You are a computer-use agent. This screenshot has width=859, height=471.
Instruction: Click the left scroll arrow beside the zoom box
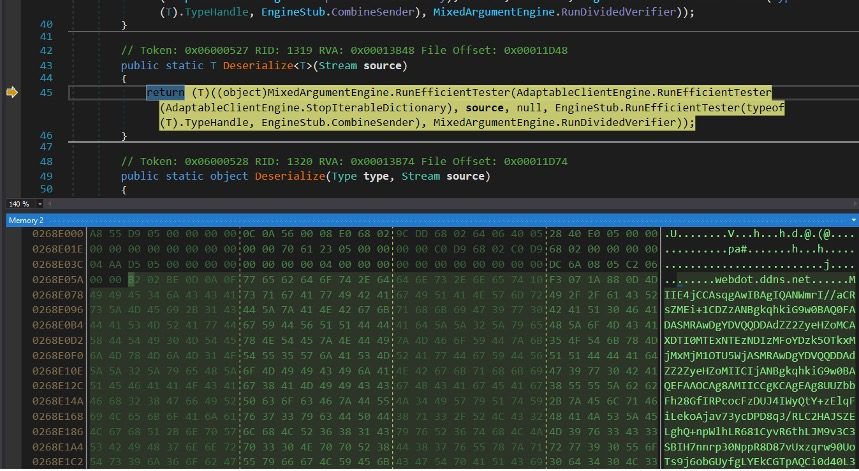click(x=48, y=204)
